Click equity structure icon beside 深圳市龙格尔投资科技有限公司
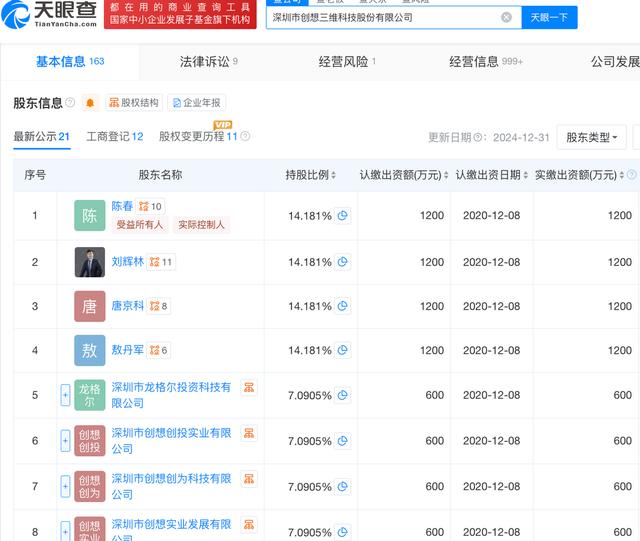 248,387
